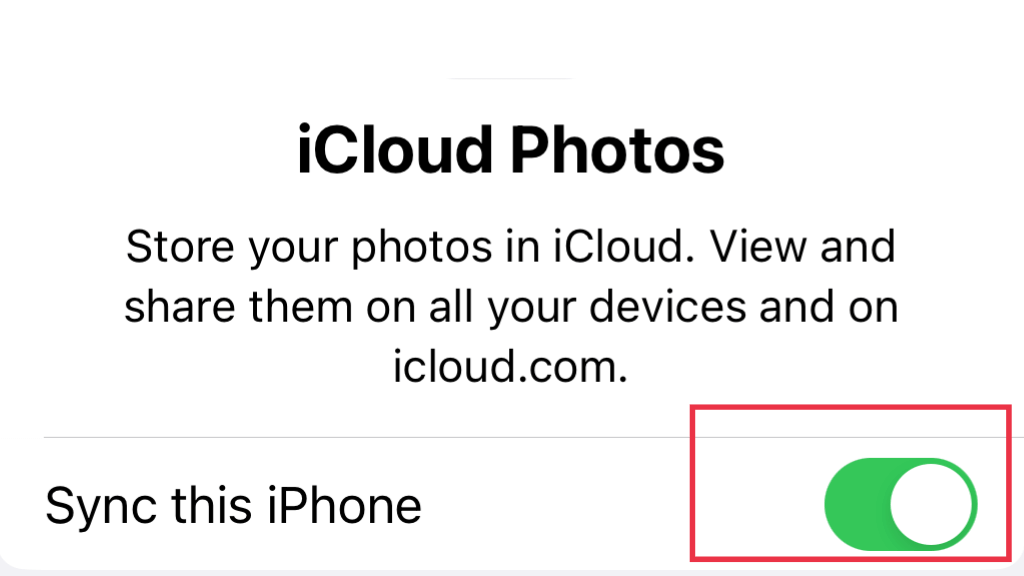The image size is (1024, 576).
Task: Click the icloud.com text in description
Action: pos(511,366)
